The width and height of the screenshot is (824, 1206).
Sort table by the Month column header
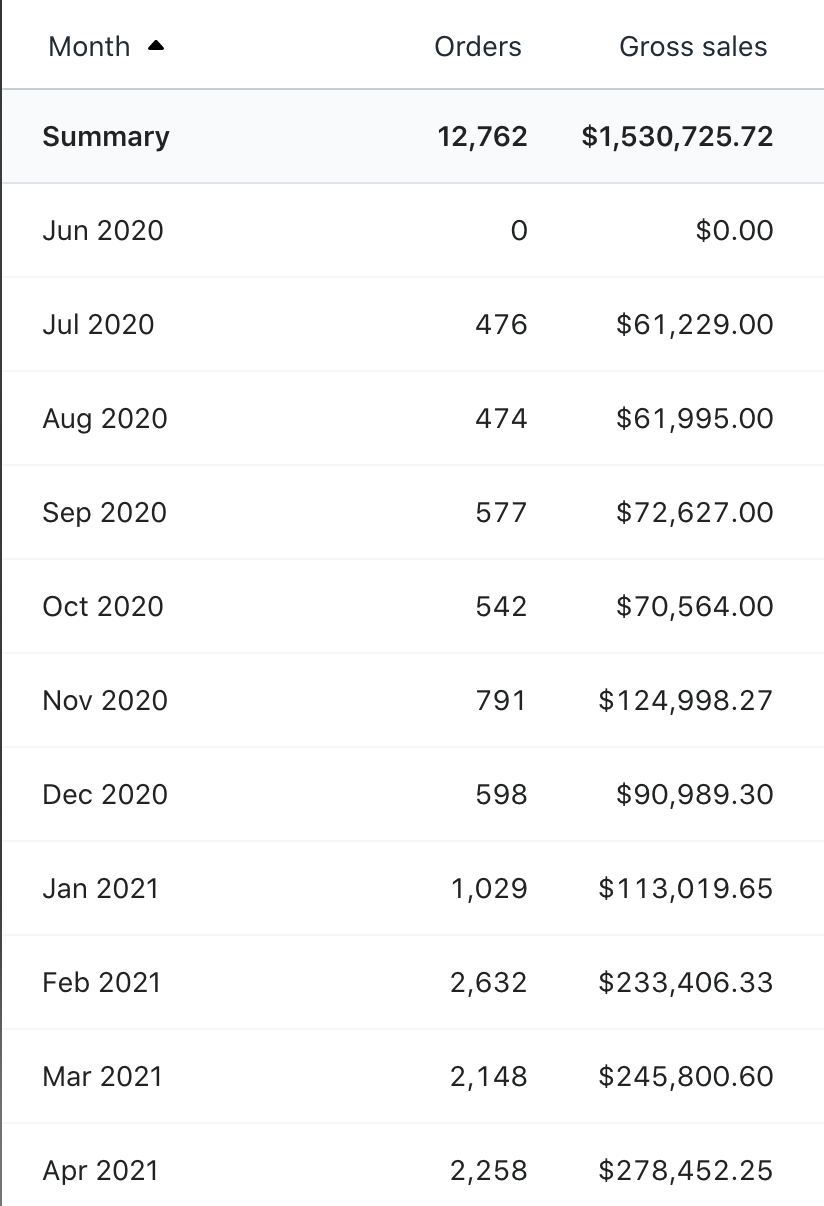[89, 47]
